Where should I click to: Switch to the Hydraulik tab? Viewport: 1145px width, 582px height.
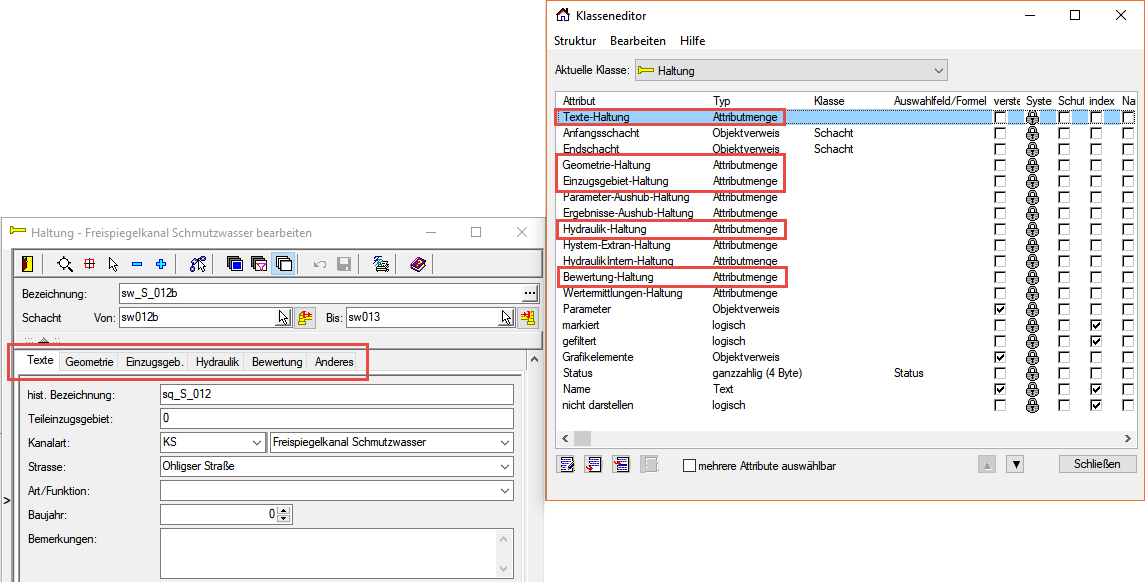217,362
